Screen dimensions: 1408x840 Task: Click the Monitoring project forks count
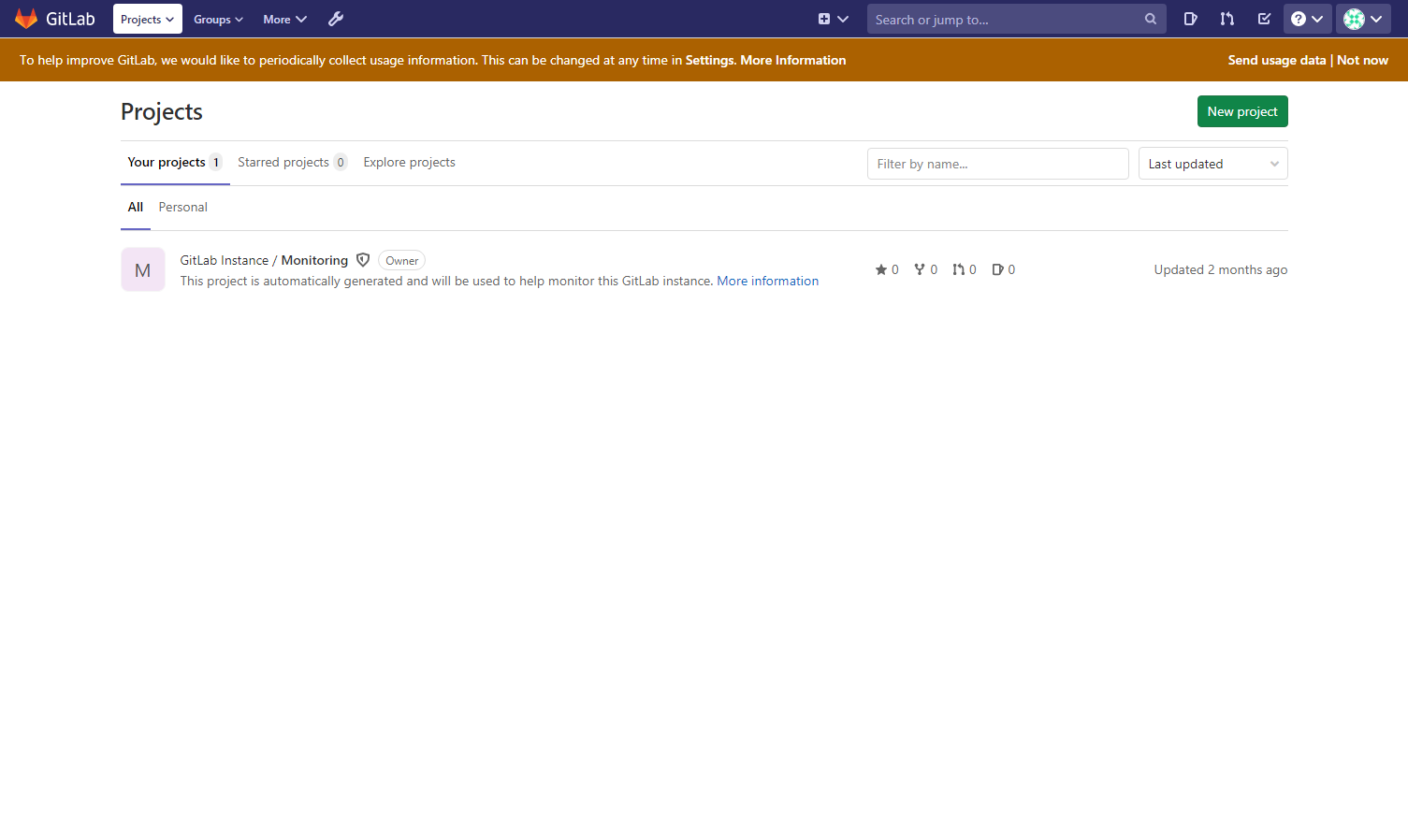[x=925, y=269]
